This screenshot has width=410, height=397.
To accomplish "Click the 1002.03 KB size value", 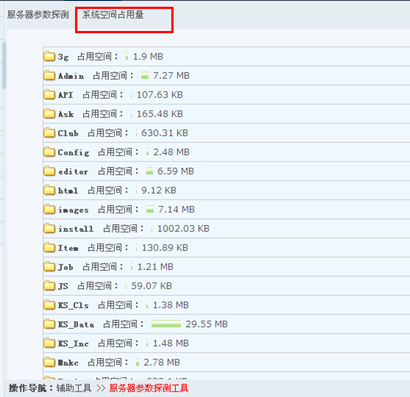I will [183, 229].
